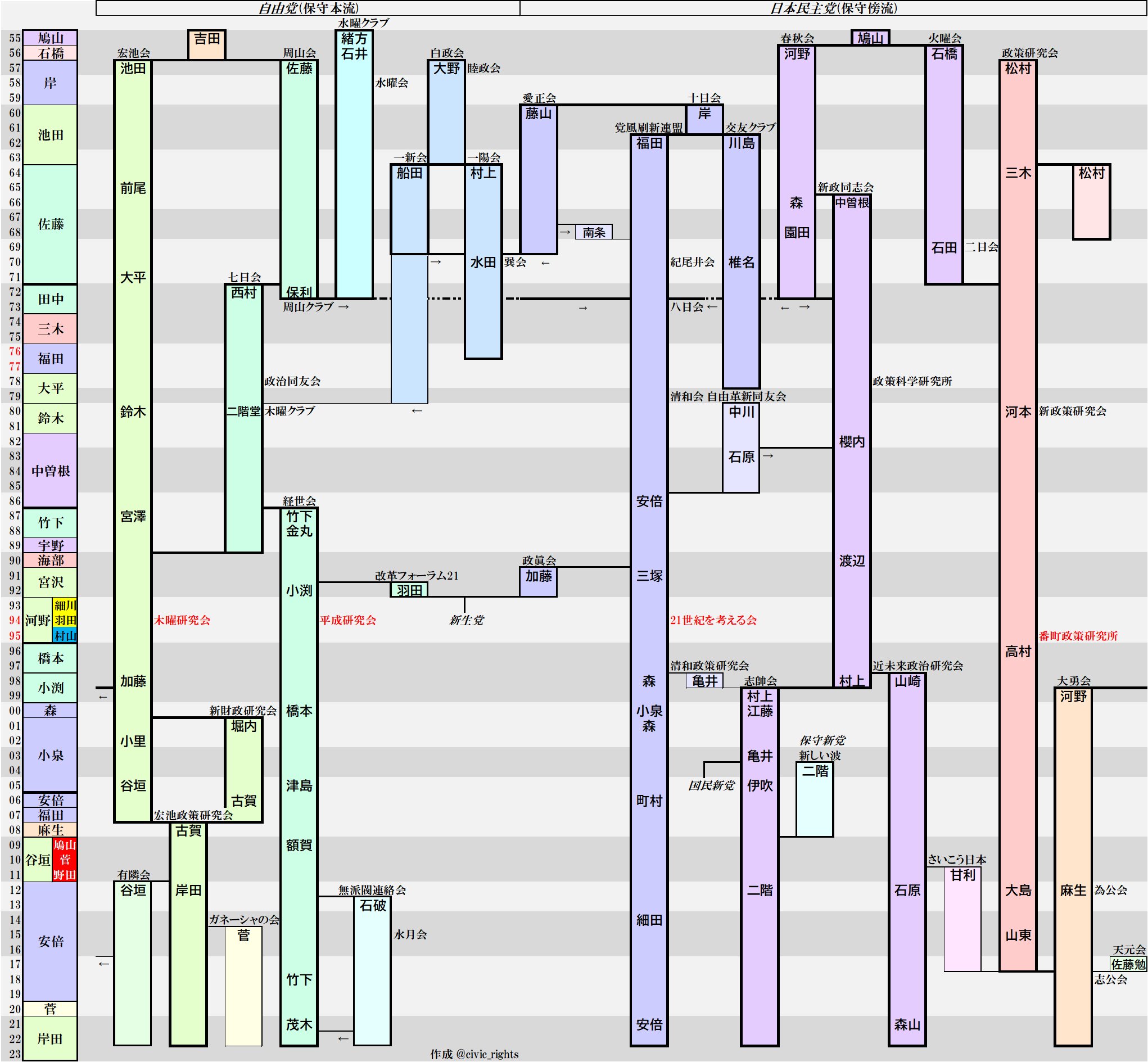Click the 羽田 box under 改革フォーラム21
This screenshot has height=1062, width=1148.
click(x=409, y=590)
